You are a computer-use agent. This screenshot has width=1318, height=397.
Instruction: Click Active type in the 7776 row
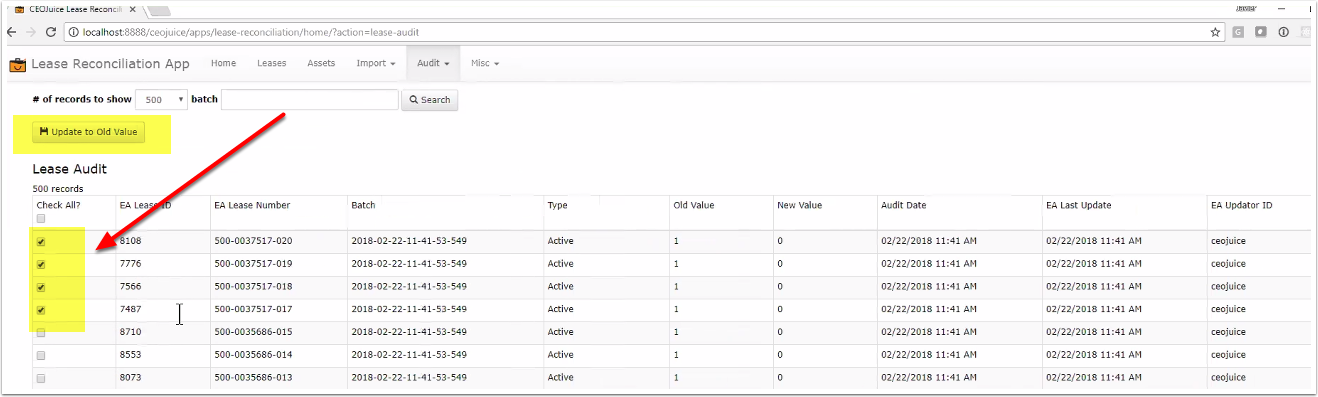tap(560, 264)
